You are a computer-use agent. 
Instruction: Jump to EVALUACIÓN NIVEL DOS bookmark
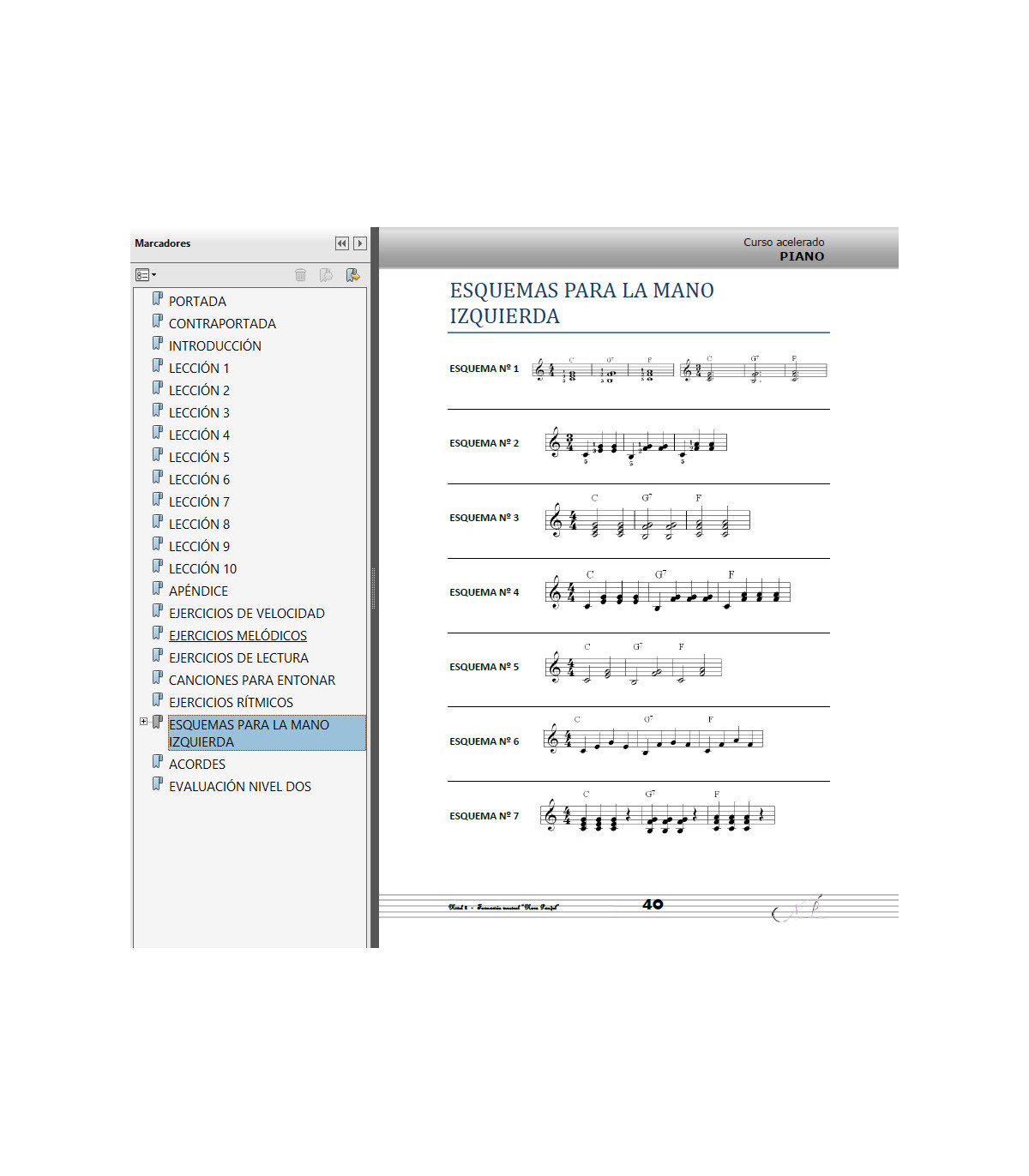pyautogui.click(x=240, y=787)
